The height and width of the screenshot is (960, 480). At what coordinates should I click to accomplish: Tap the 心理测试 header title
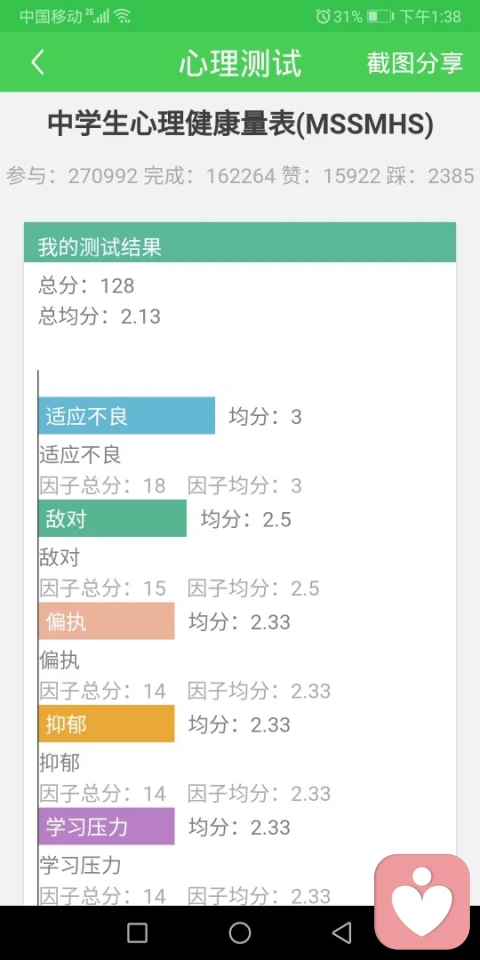point(240,63)
